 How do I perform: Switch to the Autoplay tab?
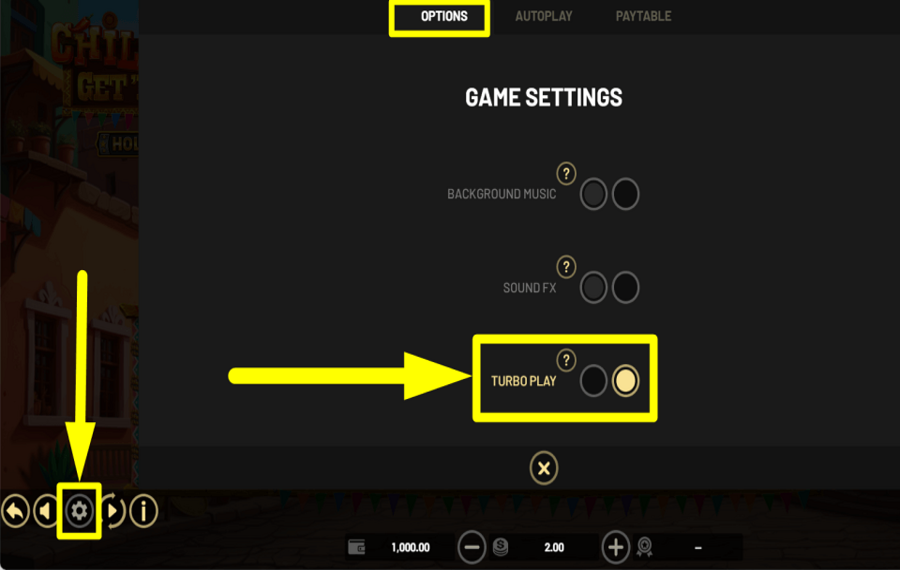[x=544, y=16]
